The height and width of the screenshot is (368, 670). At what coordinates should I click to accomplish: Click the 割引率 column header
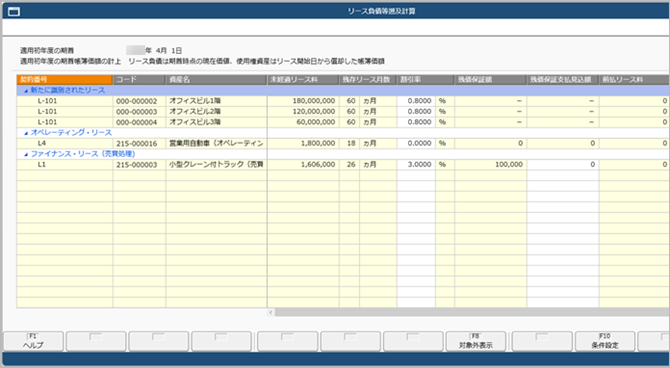[x=425, y=79]
